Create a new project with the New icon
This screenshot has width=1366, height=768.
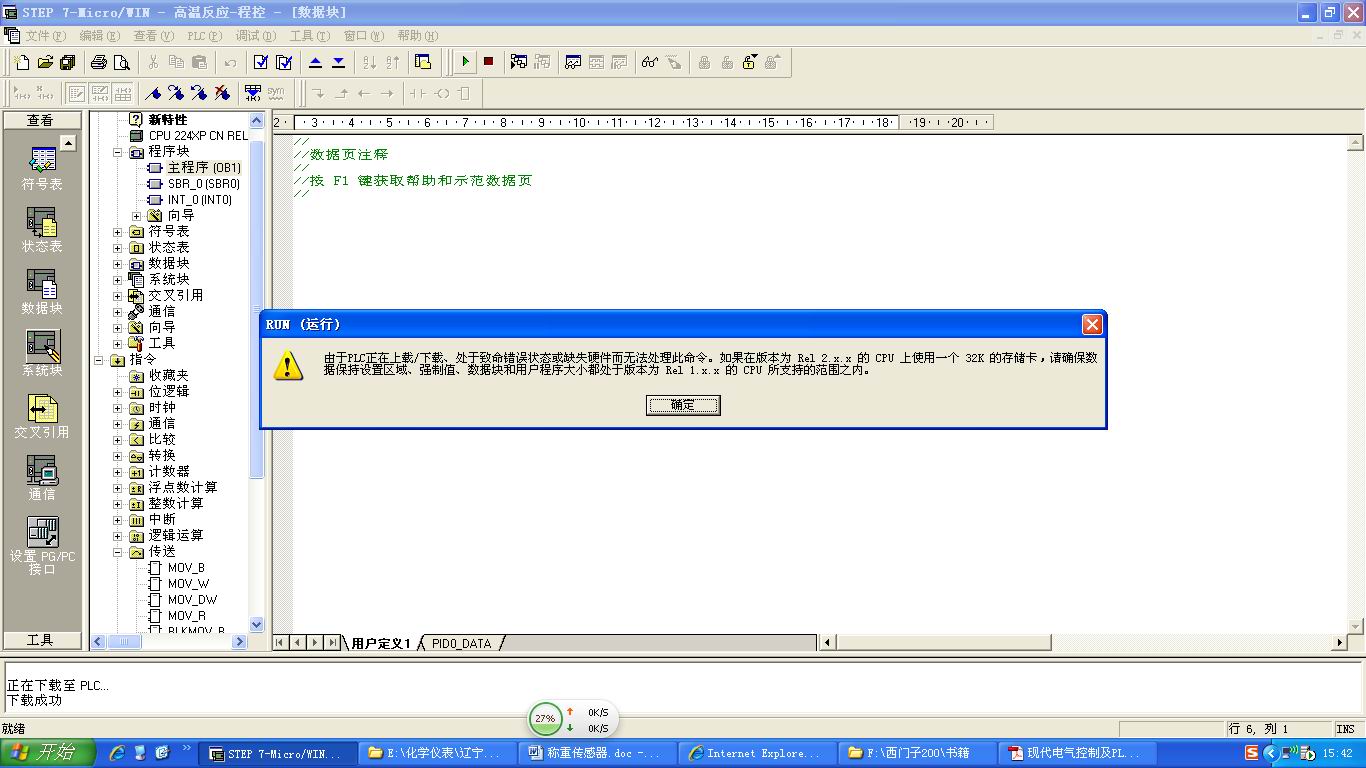[x=23, y=62]
